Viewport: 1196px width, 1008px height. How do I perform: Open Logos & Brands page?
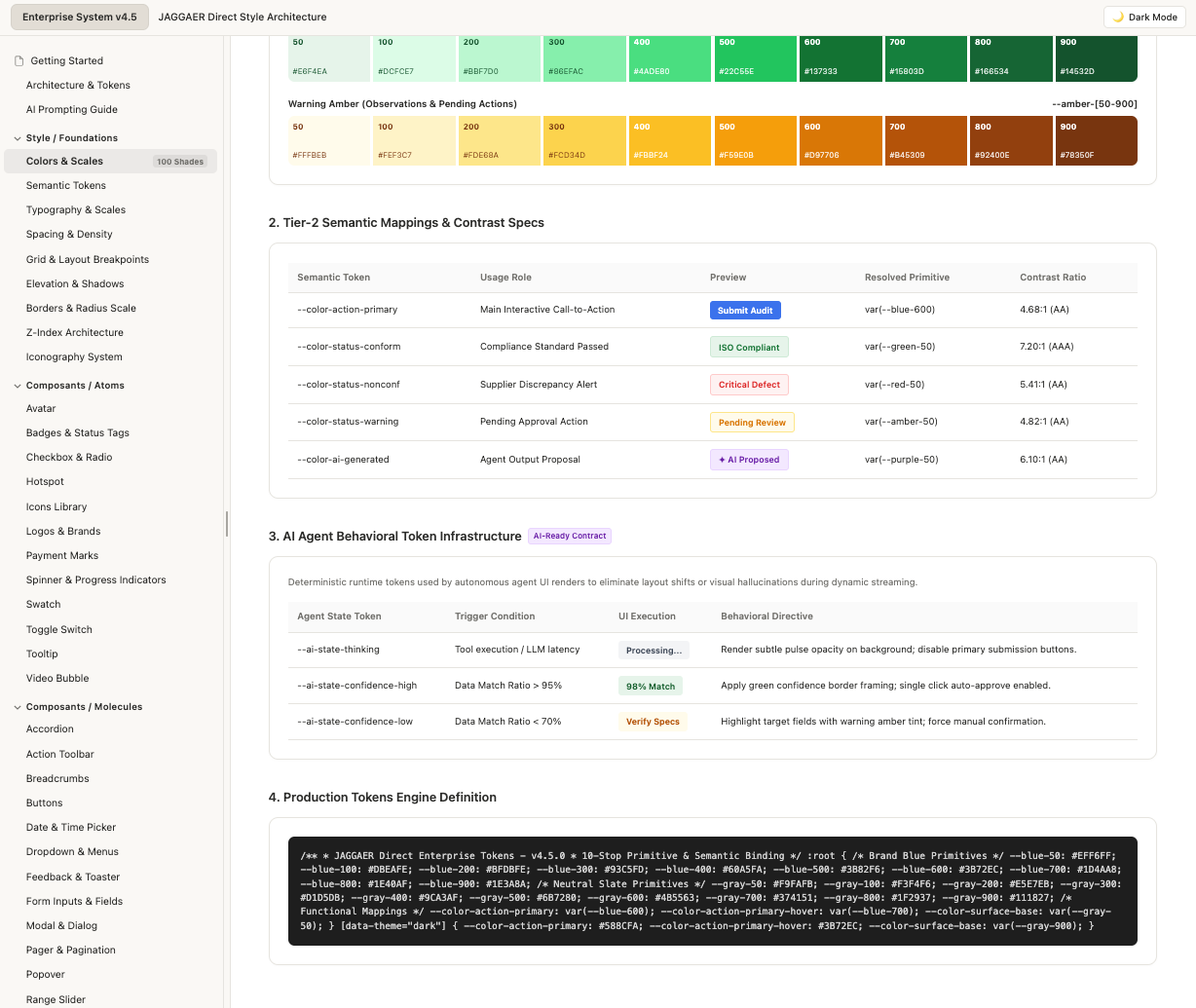(63, 531)
